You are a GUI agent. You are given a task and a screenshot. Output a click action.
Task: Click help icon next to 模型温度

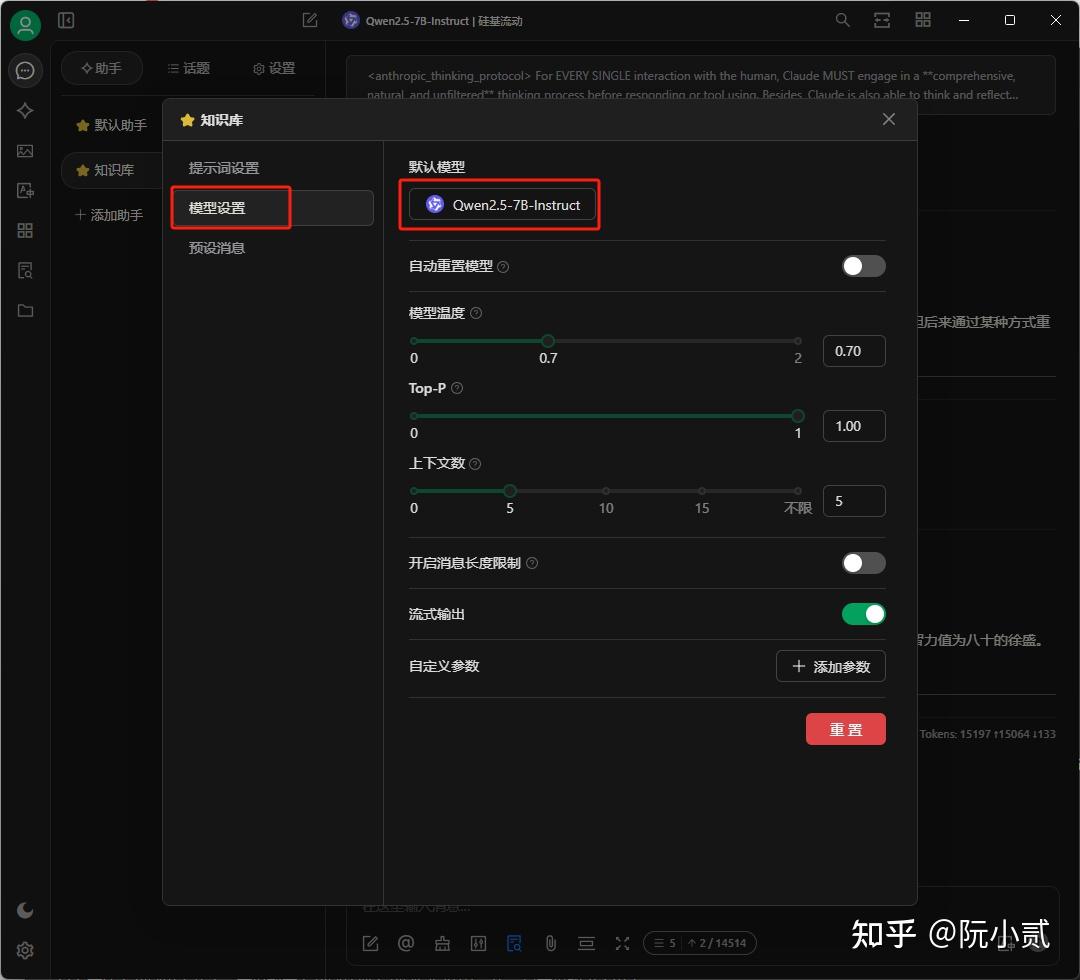[x=476, y=313]
